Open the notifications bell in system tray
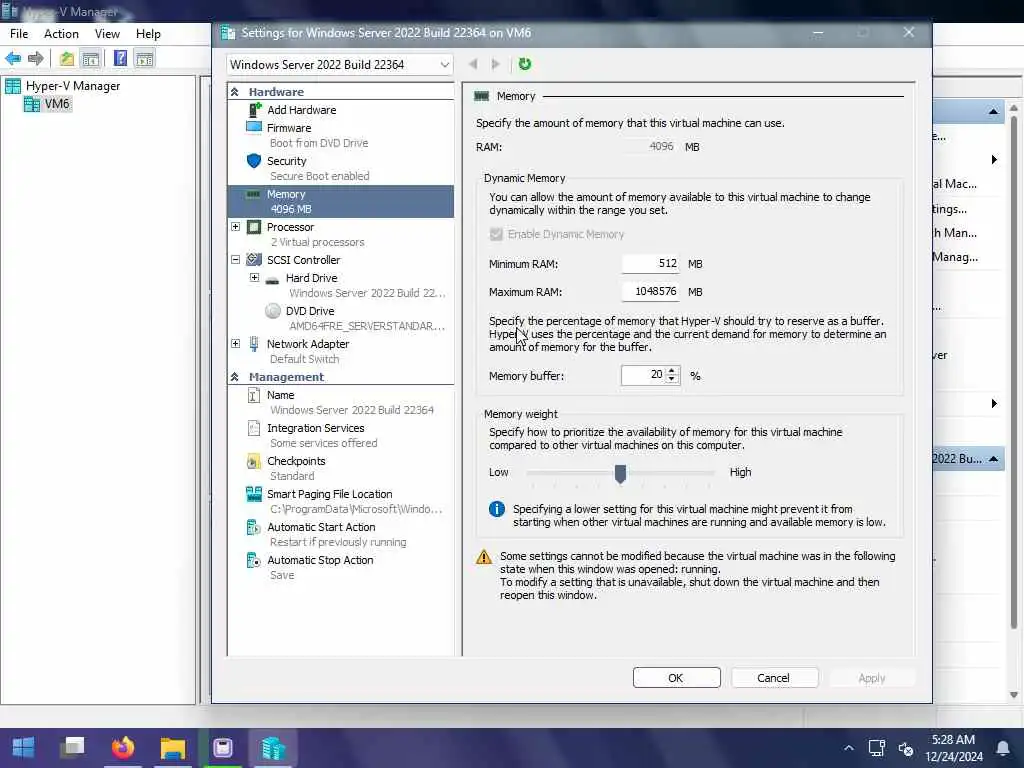This screenshot has width=1024, height=768. click(1002, 748)
